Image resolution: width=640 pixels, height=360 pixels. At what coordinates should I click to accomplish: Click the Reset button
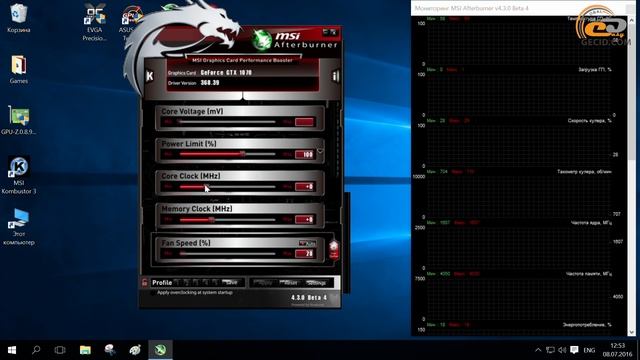pos(290,283)
